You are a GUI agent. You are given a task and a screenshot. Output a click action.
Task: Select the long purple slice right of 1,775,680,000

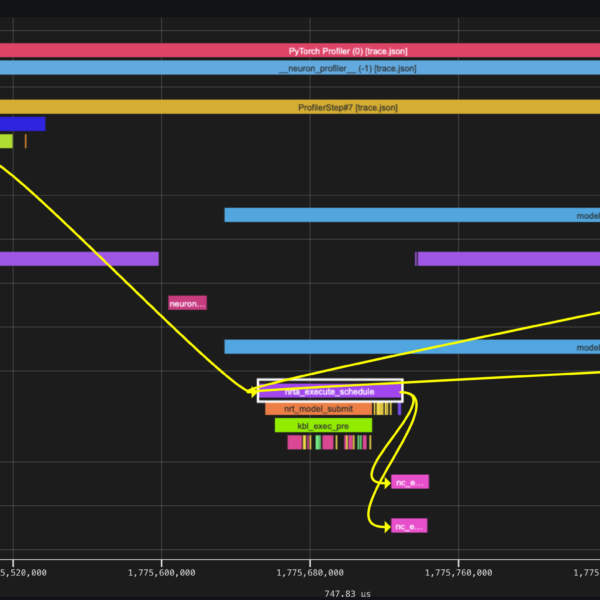click(509, 259)
